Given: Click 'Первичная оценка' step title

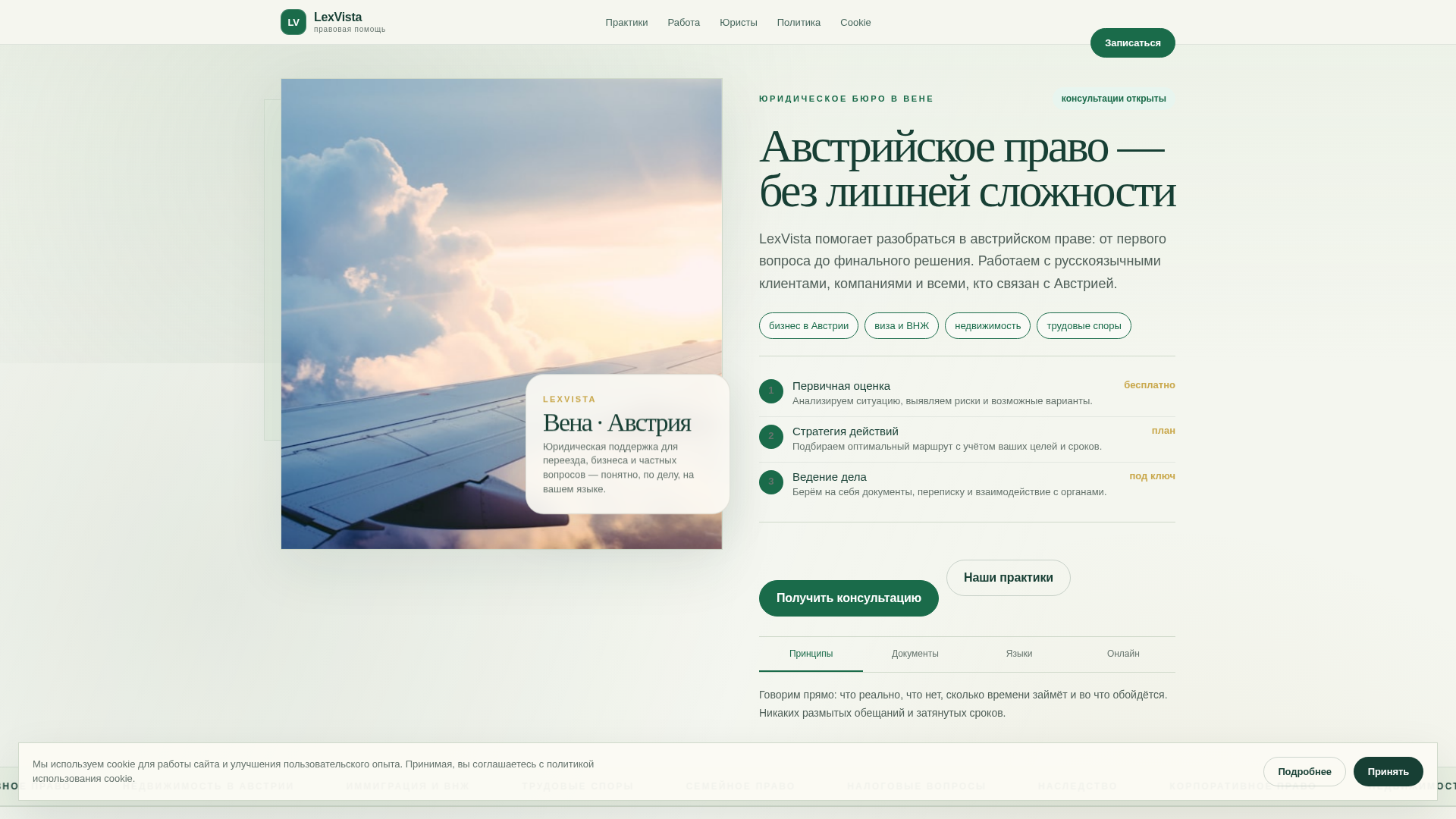Looking at the screenshot, I should (841, 386).
